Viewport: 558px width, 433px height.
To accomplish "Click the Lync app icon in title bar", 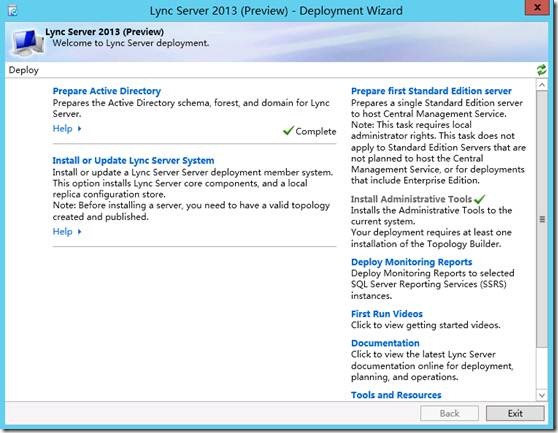I will click(12, 11).
